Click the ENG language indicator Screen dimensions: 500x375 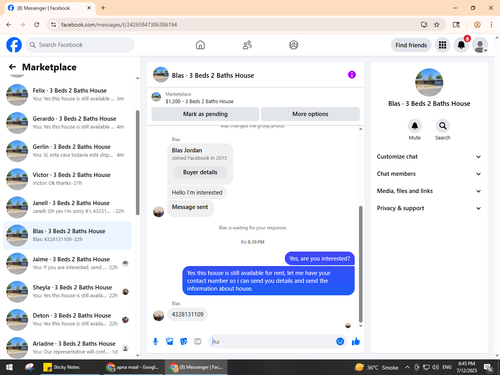click(447, 367)
